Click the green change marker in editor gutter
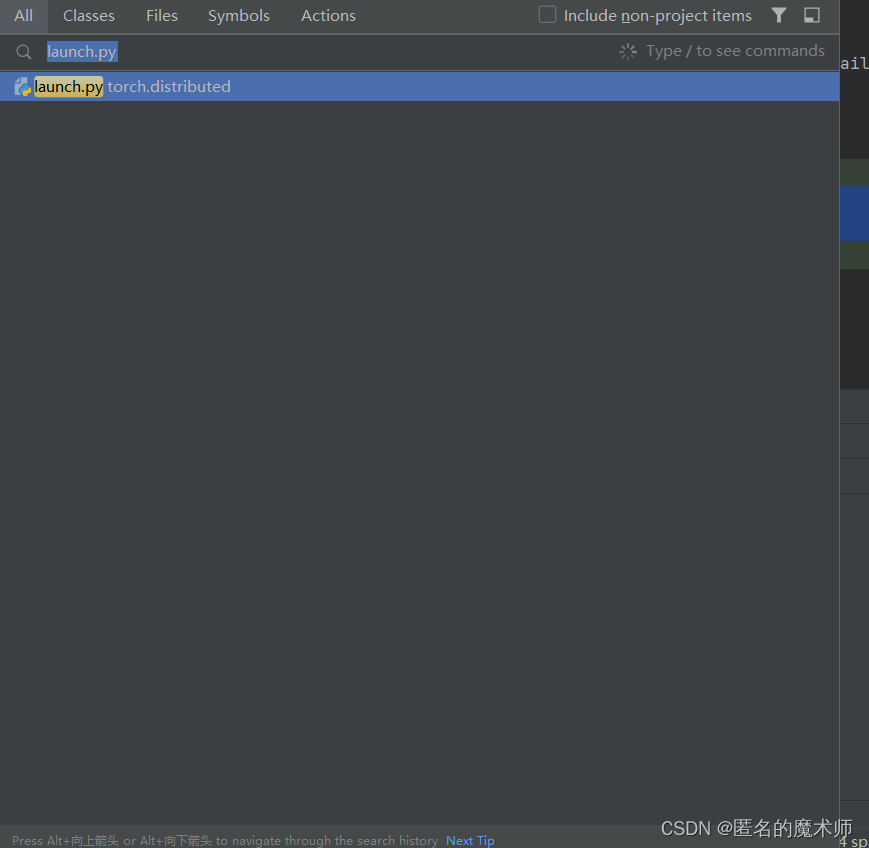 (855, 172)
